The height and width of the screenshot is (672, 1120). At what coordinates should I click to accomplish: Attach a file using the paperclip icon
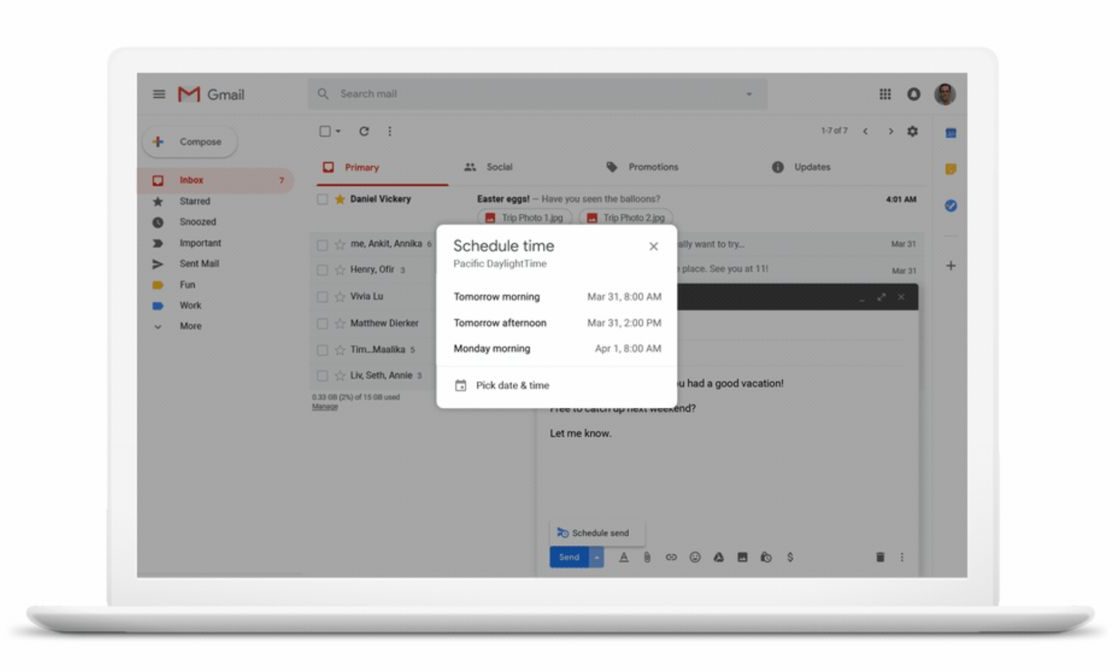647,557
